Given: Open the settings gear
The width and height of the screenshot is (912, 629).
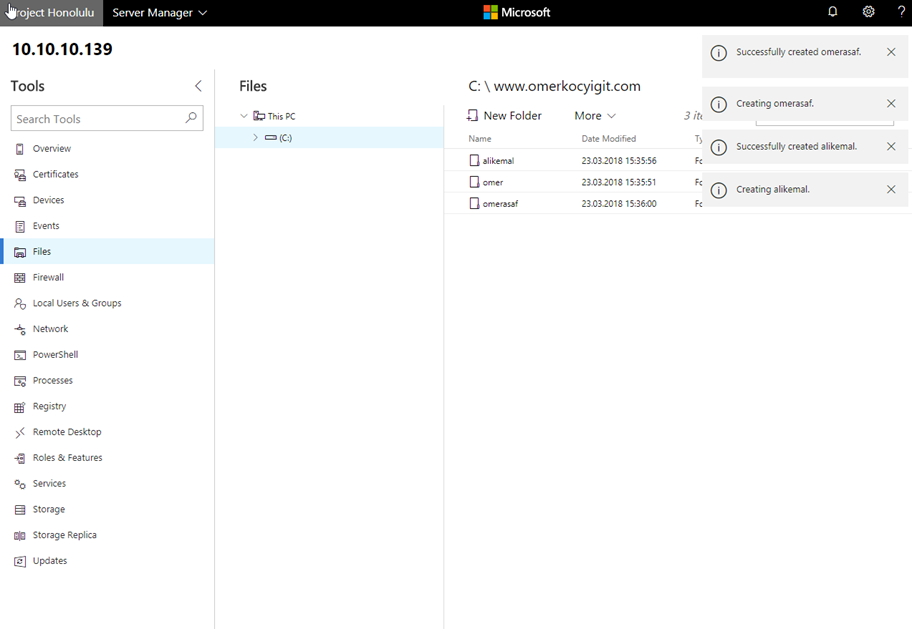Looking at the screenshot, I should point(868,12).
